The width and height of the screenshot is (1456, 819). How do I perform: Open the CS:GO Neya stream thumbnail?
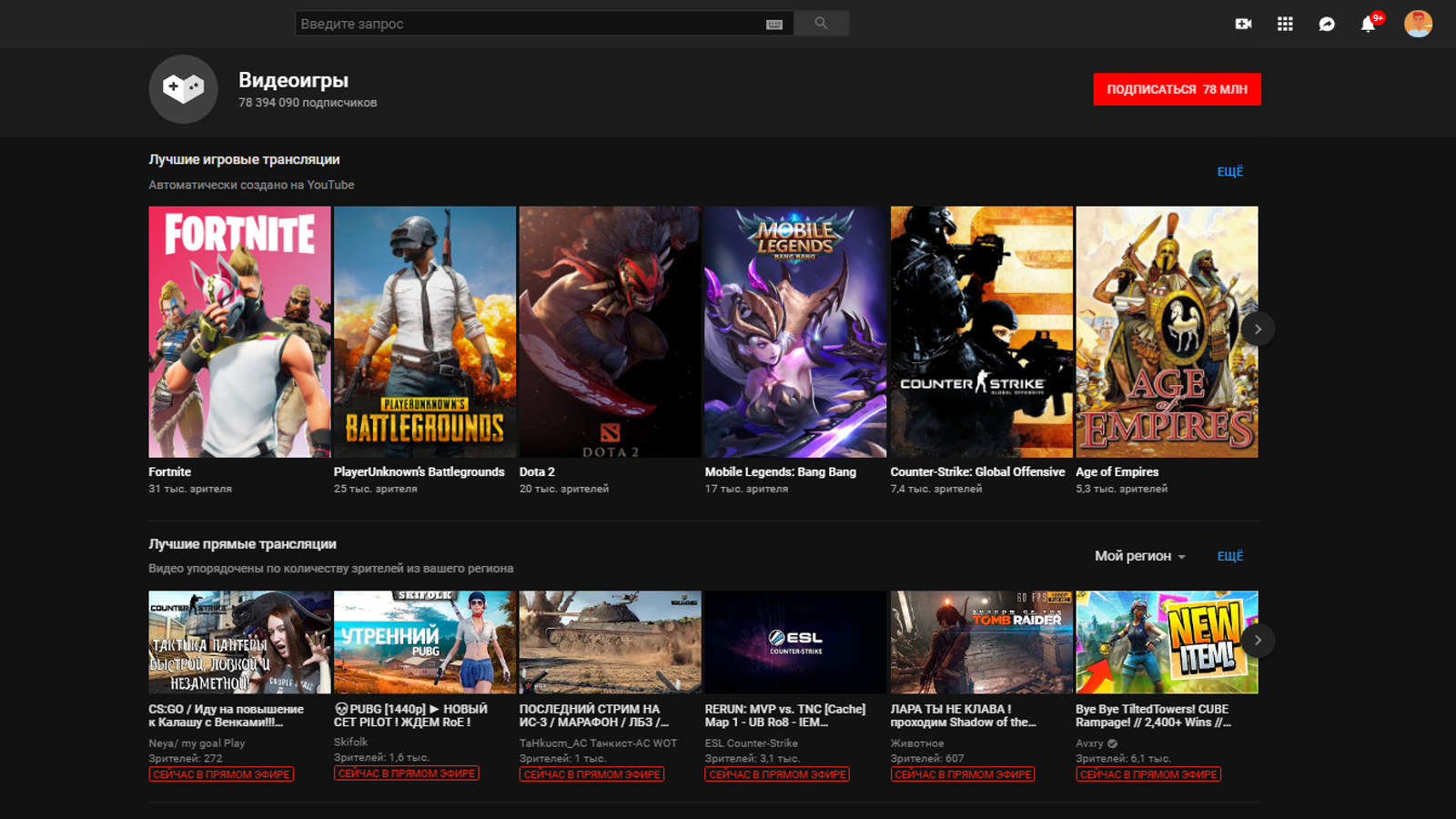(x=240, y=642)
